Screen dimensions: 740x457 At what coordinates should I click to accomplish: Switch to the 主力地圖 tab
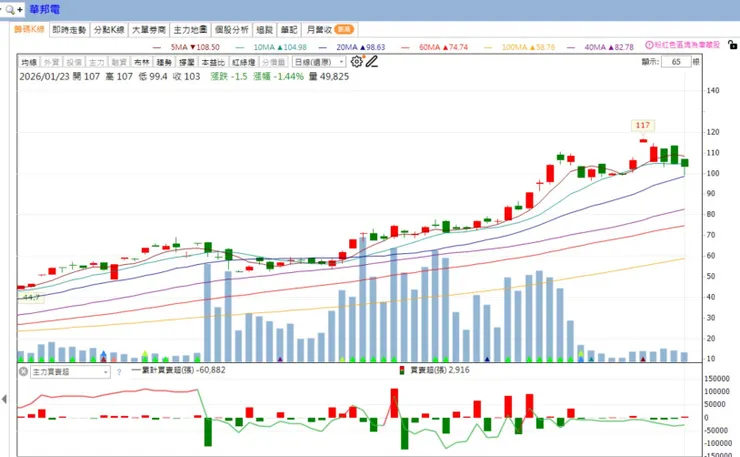[x=190, y=30]
